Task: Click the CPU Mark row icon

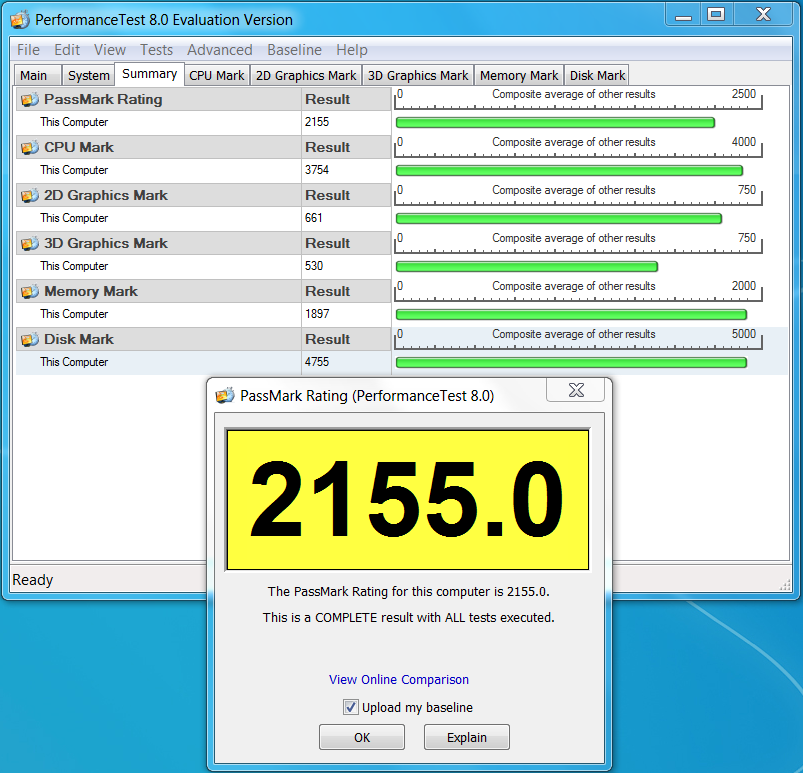Action: (30, 148)
